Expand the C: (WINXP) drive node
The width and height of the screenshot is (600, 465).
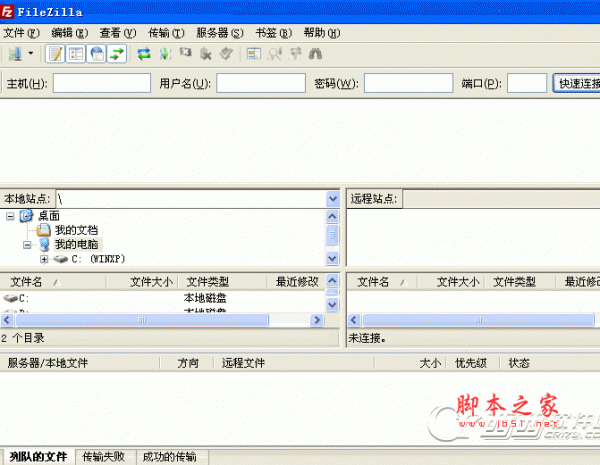click(44, 259)
